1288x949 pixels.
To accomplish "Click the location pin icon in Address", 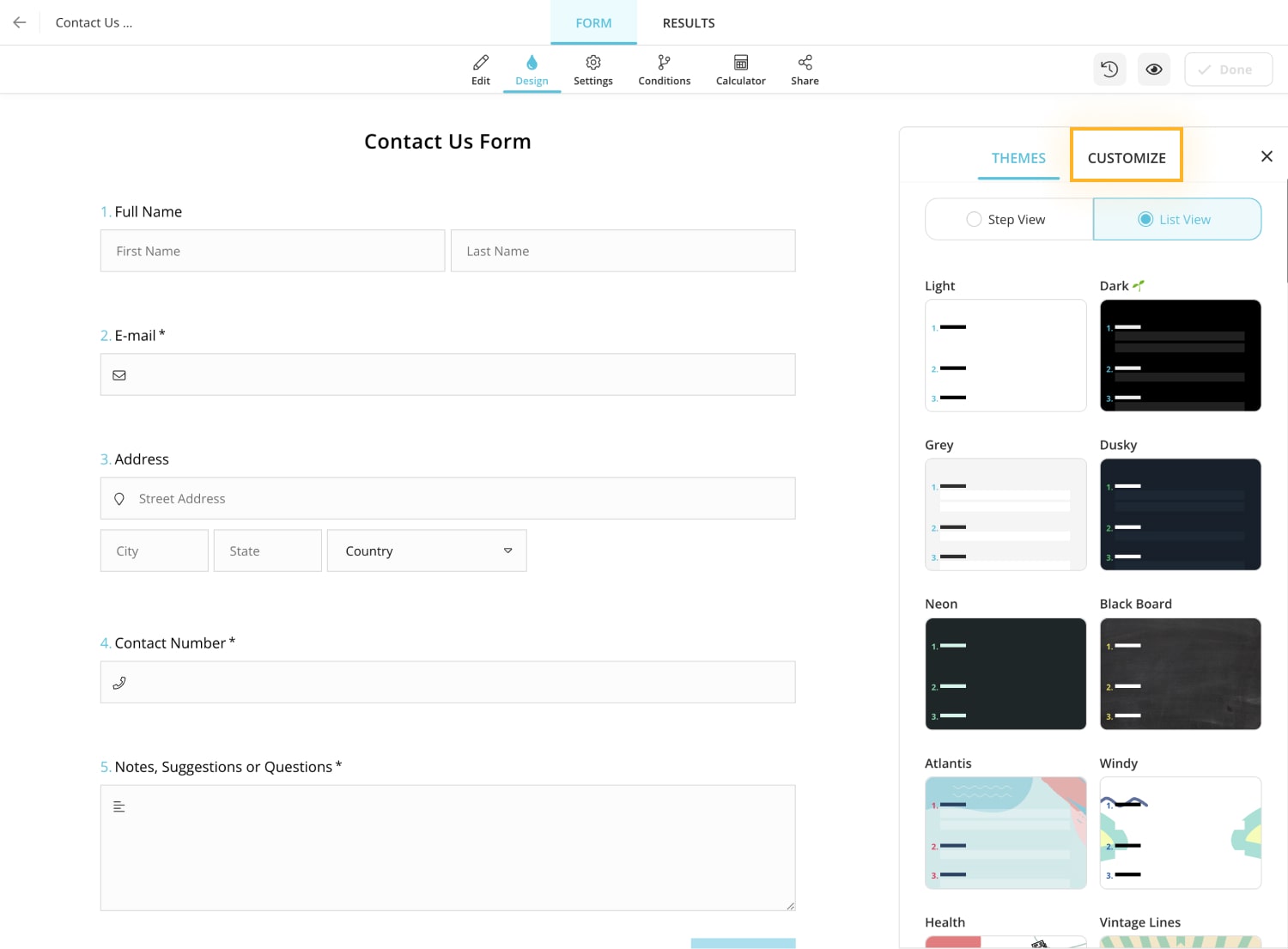I will [119, 499].
